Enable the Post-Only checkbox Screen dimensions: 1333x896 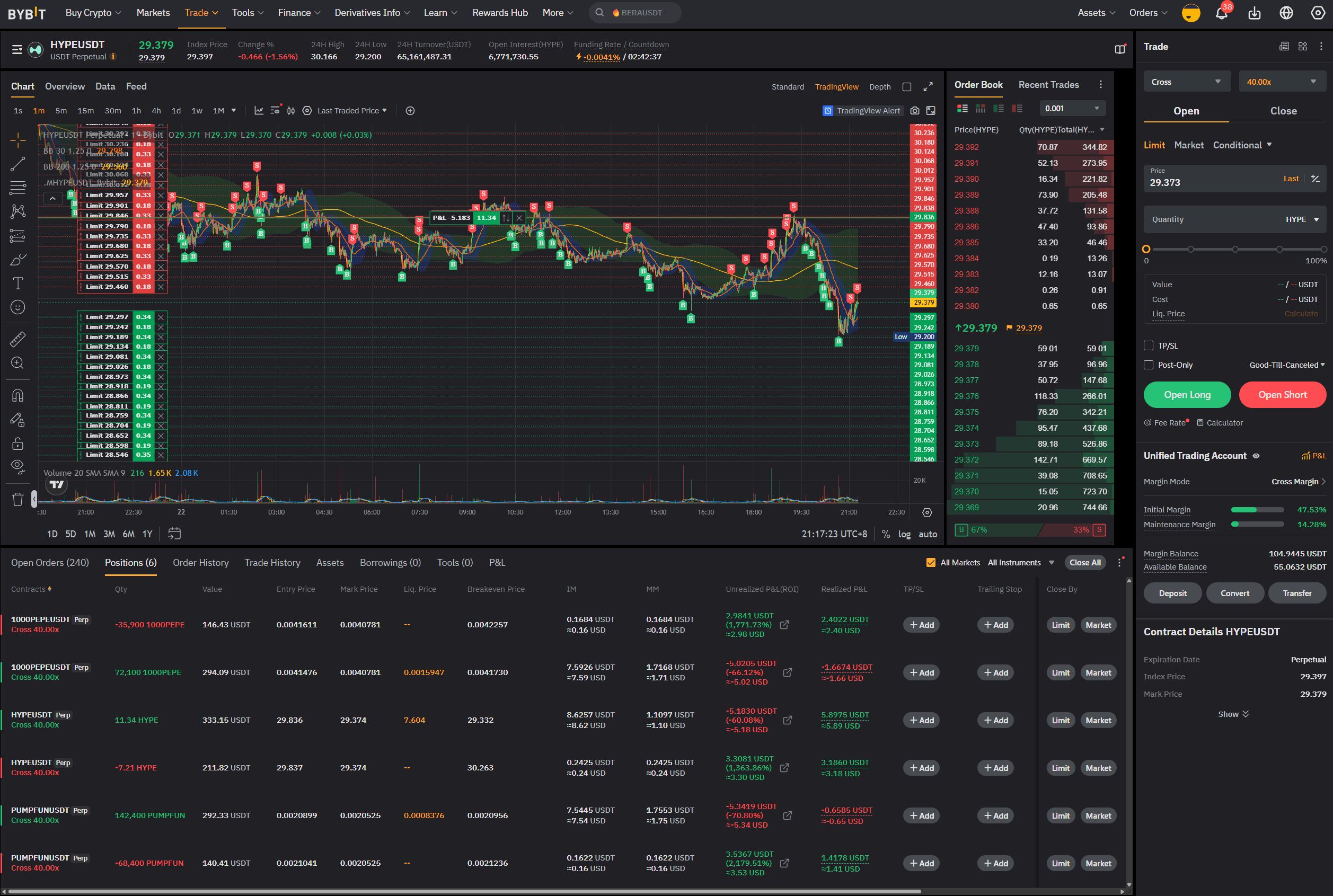(x=1149, y=365)
